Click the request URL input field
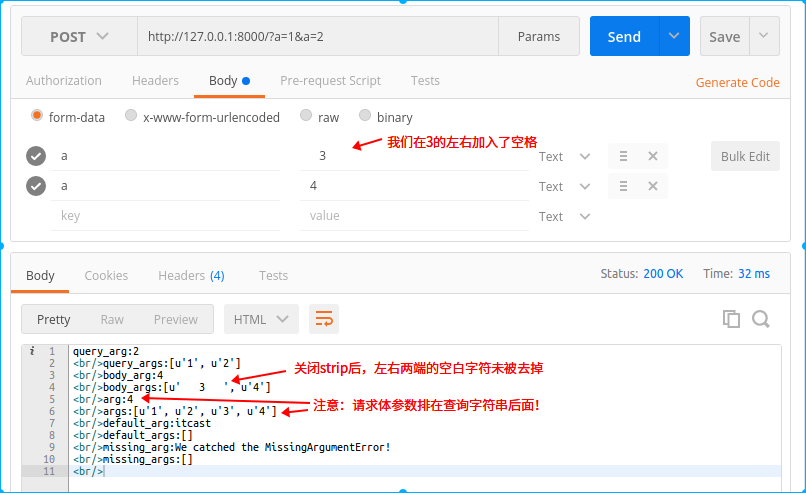This screenshot has height=493, width=806. (x=318, y=37)
